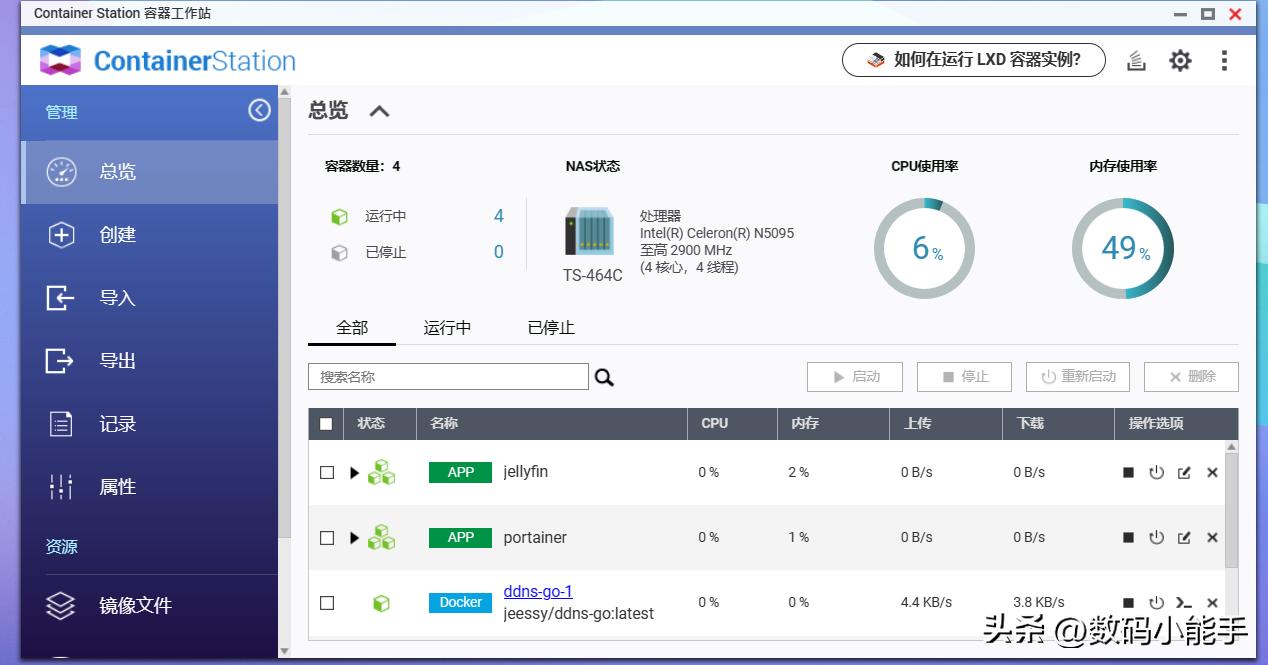Check the ddns-go-1 row checkbox
The image size is (1268, 665).
pyautogui.click(x=326, y=602)
